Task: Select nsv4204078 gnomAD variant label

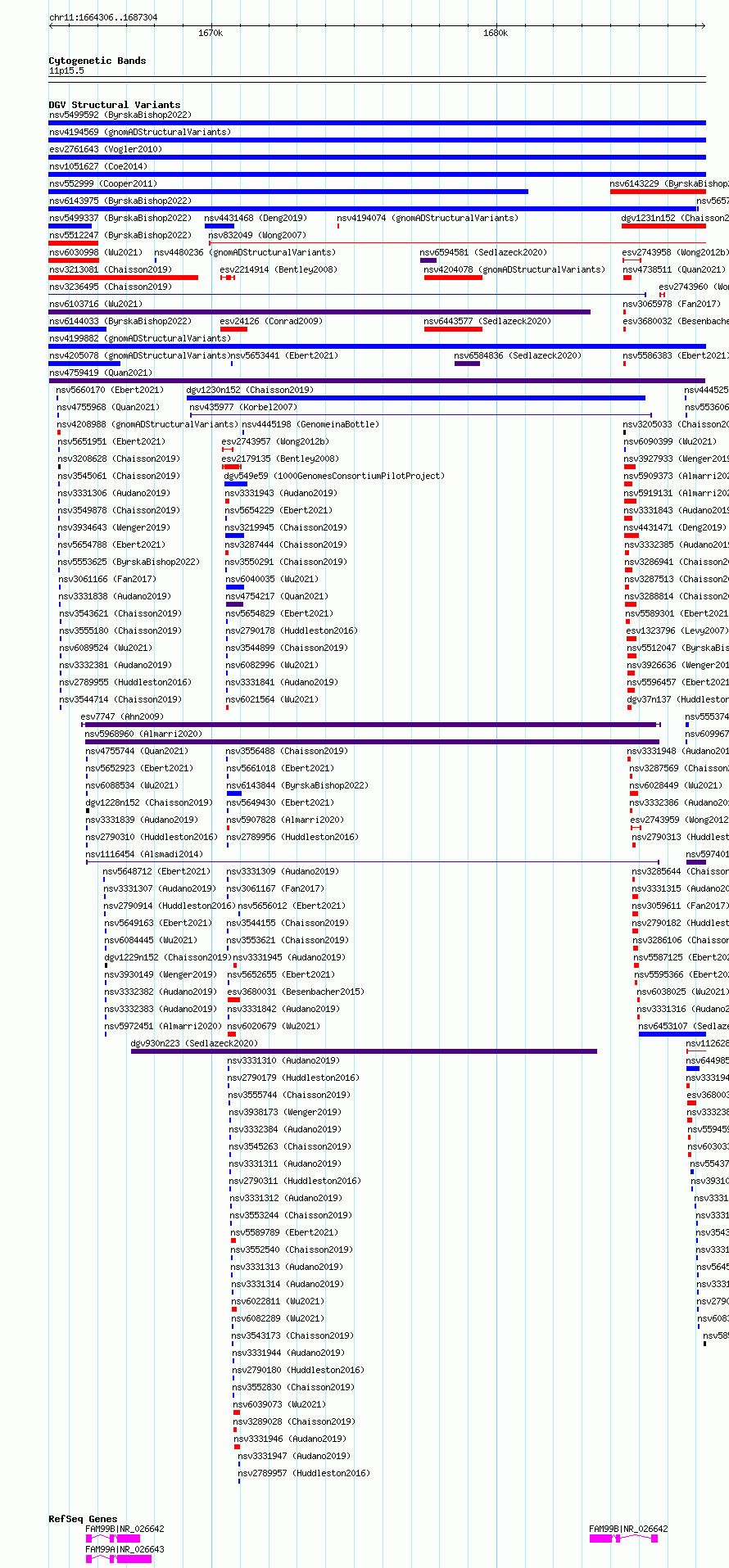Action: [514, 269]
